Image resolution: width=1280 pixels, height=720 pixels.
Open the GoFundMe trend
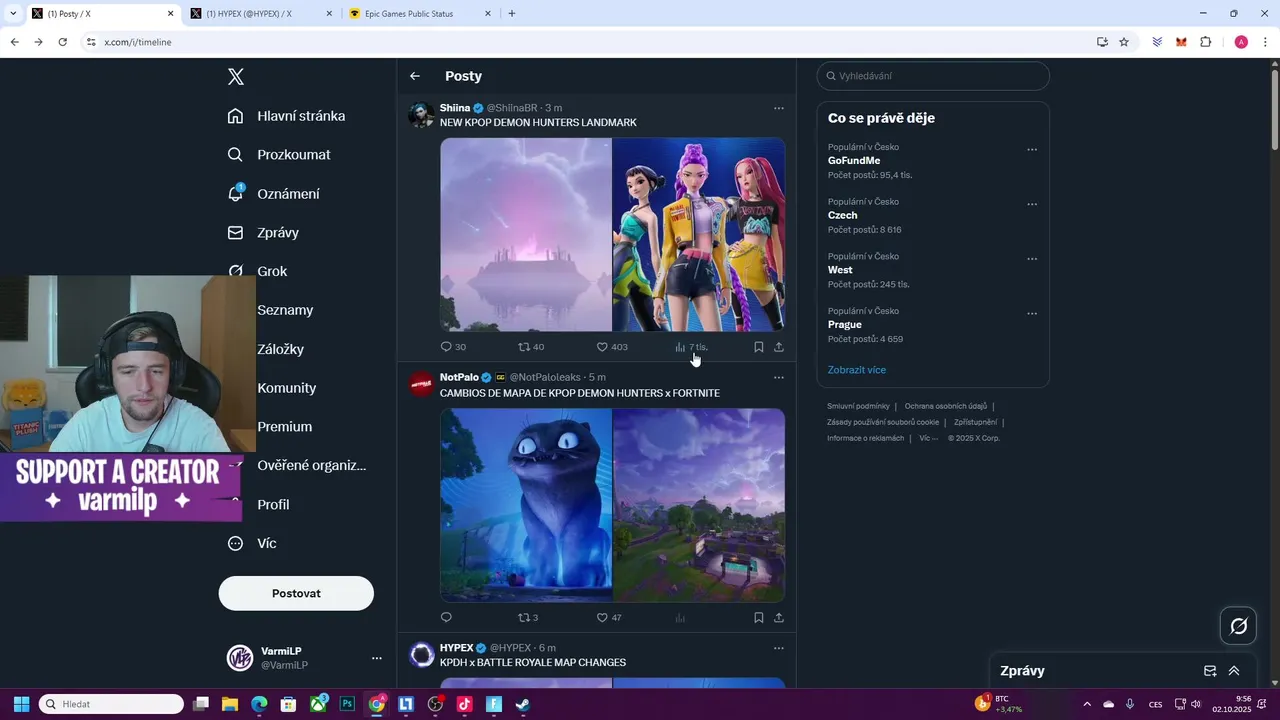click(854, 161)
